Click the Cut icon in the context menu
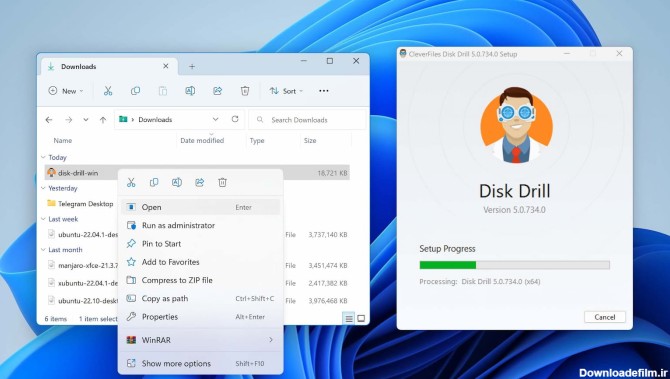The image size is (670, 379). pos(131,182)
